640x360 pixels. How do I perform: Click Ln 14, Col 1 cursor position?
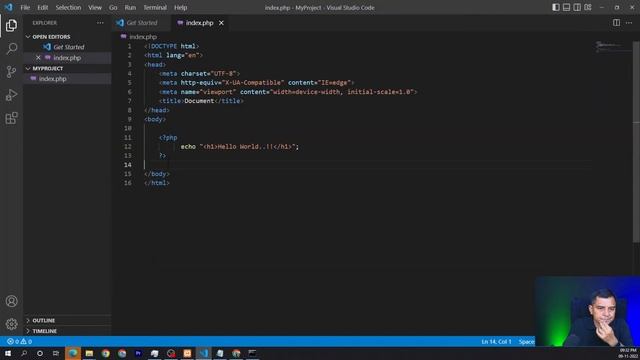[x=496, y=341]
